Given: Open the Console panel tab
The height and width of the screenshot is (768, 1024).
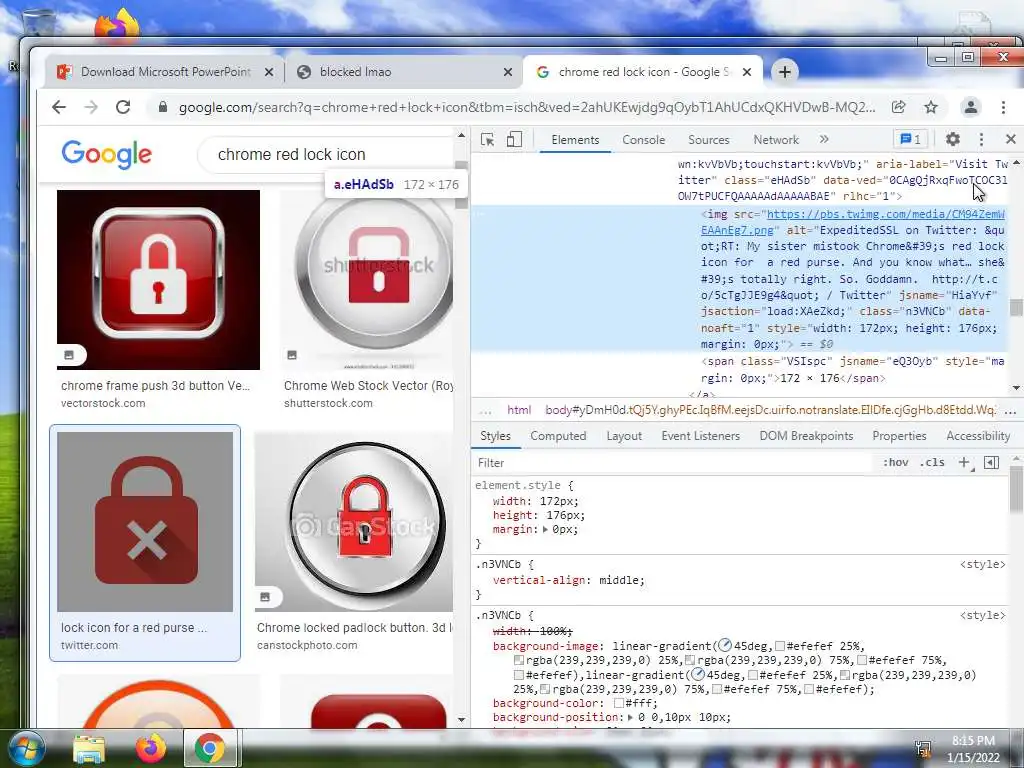Looking at the screenshot, I should [643, 140].
